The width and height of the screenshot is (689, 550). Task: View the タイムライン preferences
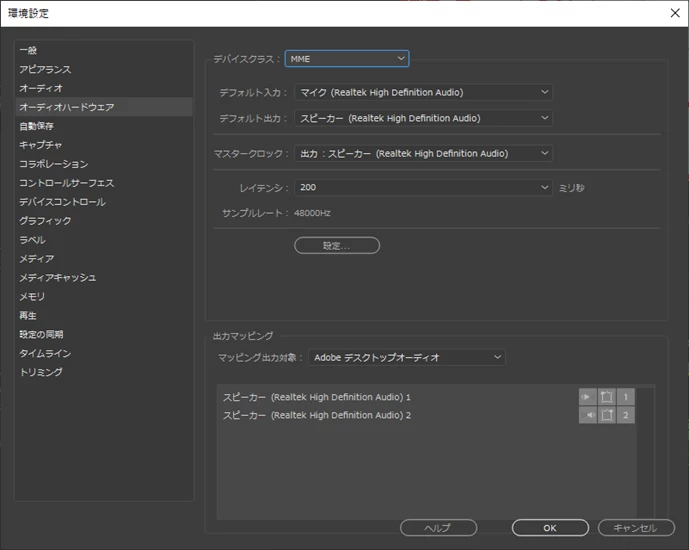point(104,353)
